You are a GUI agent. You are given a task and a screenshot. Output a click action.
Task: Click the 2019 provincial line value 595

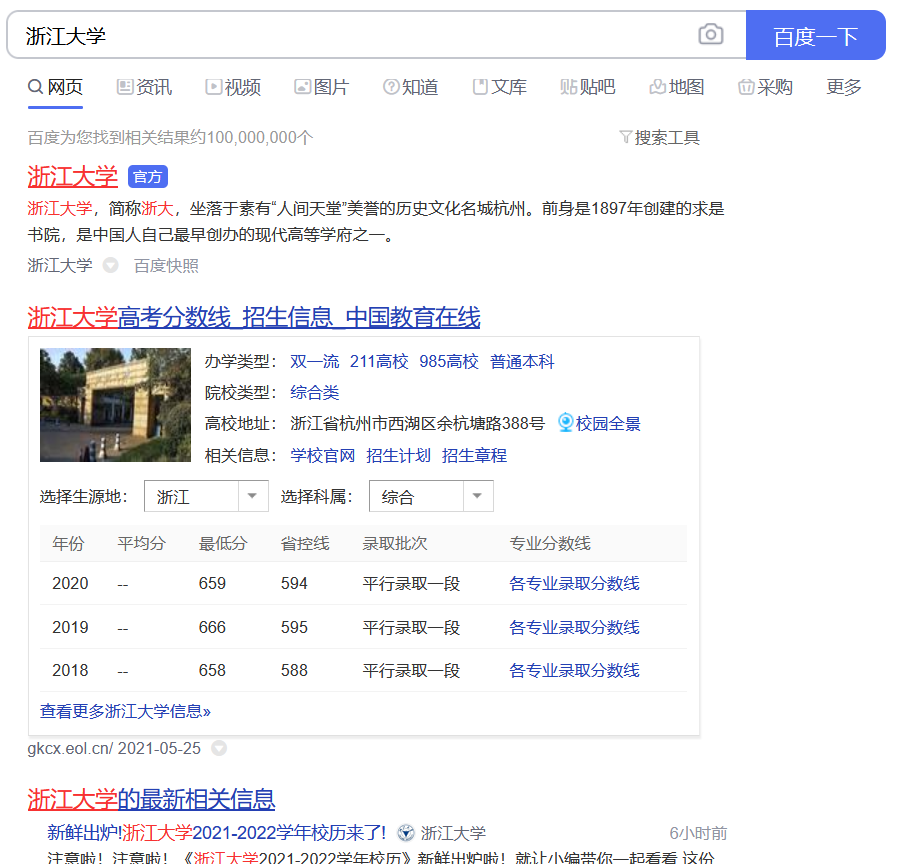click(294, 627)
